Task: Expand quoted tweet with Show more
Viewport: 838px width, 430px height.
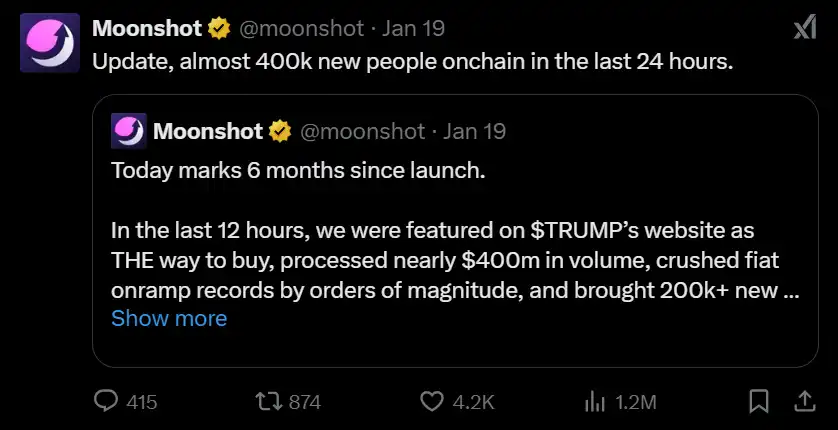Action: 169,318
